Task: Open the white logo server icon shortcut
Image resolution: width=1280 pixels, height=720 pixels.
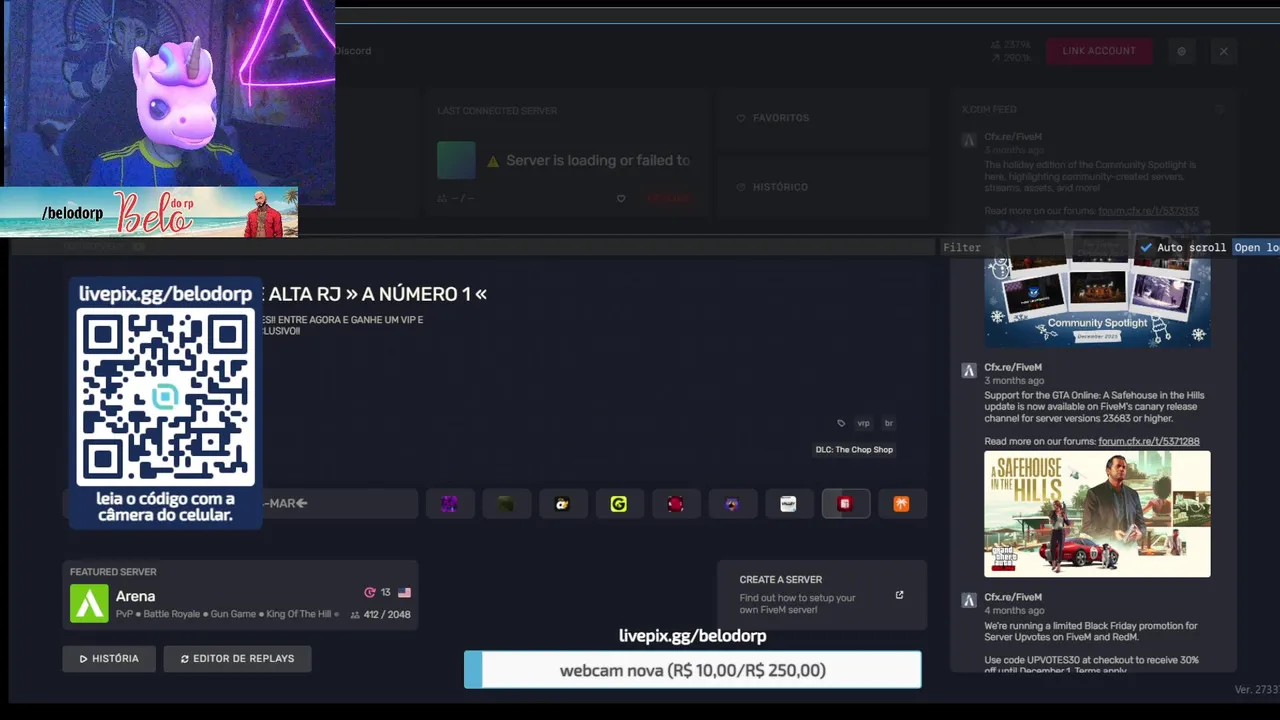Action: tap(788, 504)
